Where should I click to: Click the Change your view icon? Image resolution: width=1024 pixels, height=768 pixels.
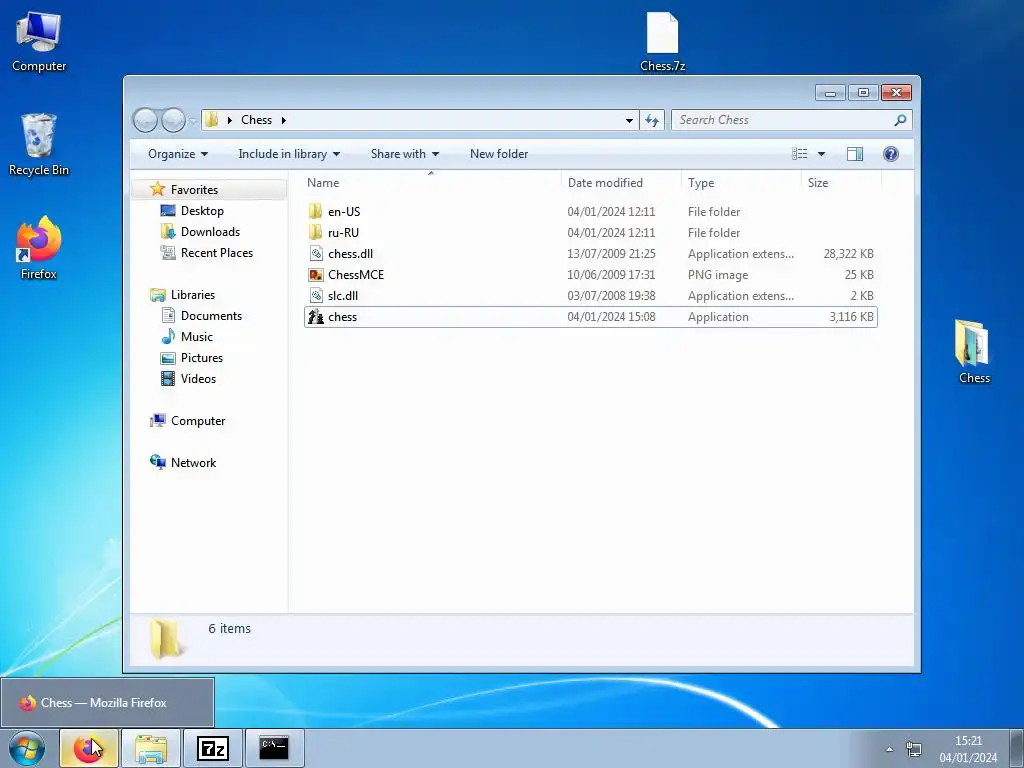pos(799,154)
